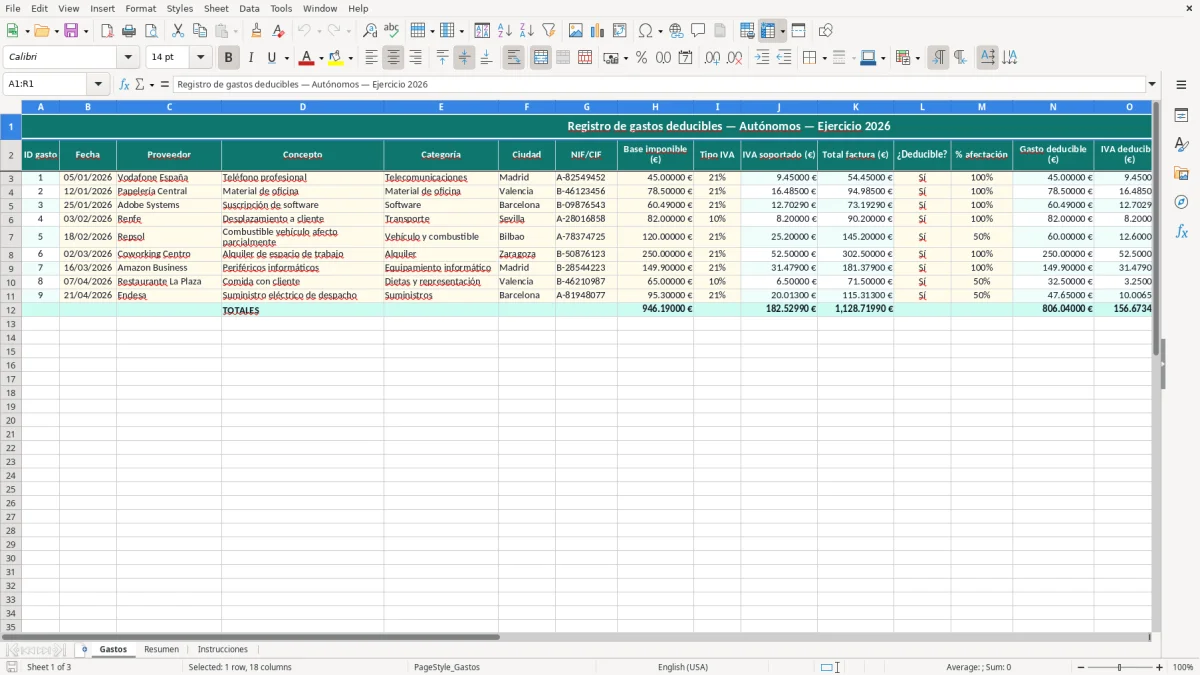This screenshot has height=675, width=1200.
Task: Toggle Center Vertically alignment
Action: (x=465, y=58)
